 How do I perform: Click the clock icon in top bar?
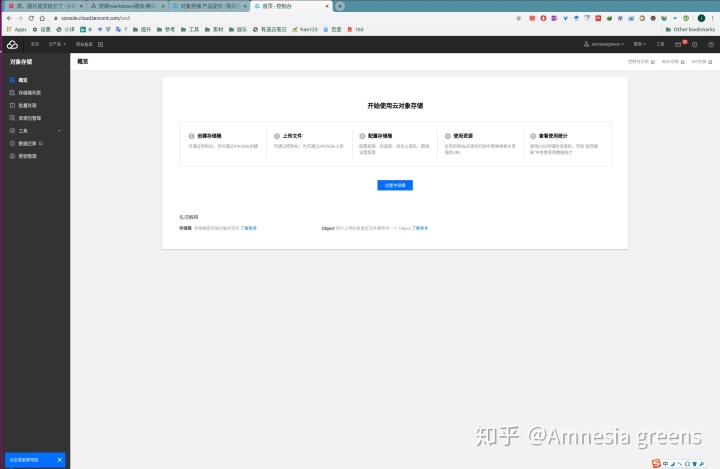(695, 45)
